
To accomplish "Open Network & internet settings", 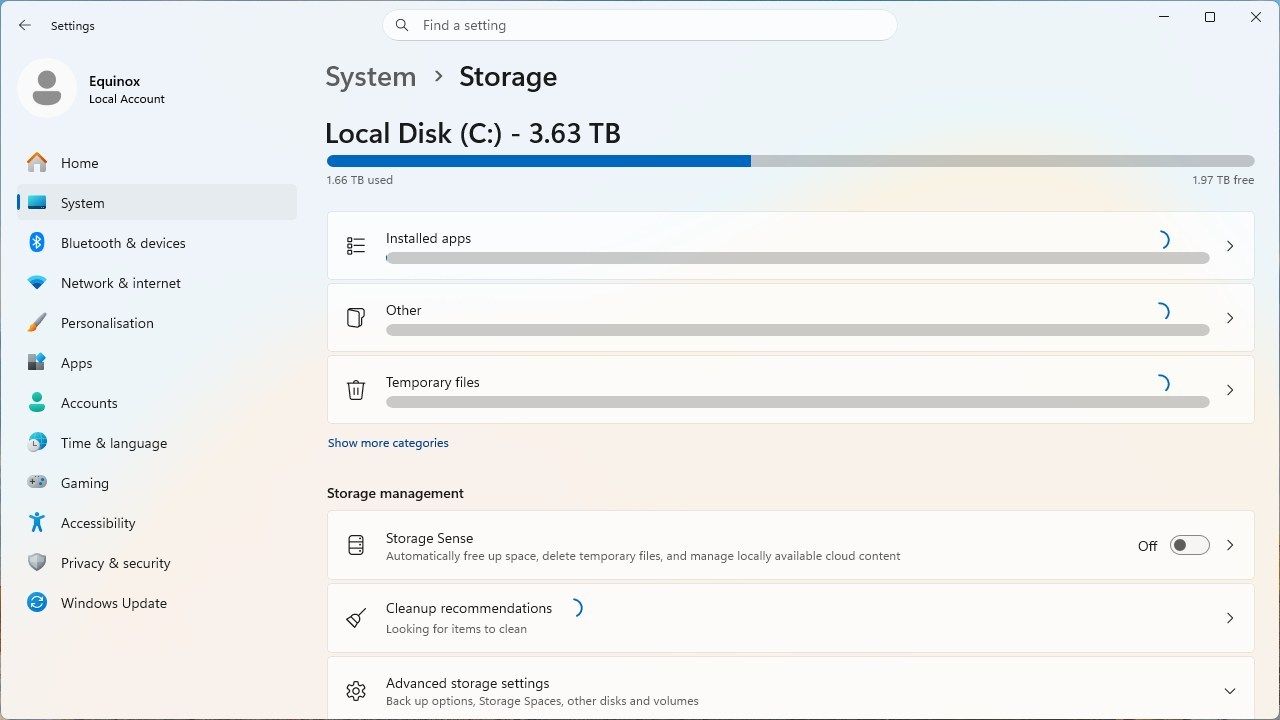I will [x=157, y=283].
